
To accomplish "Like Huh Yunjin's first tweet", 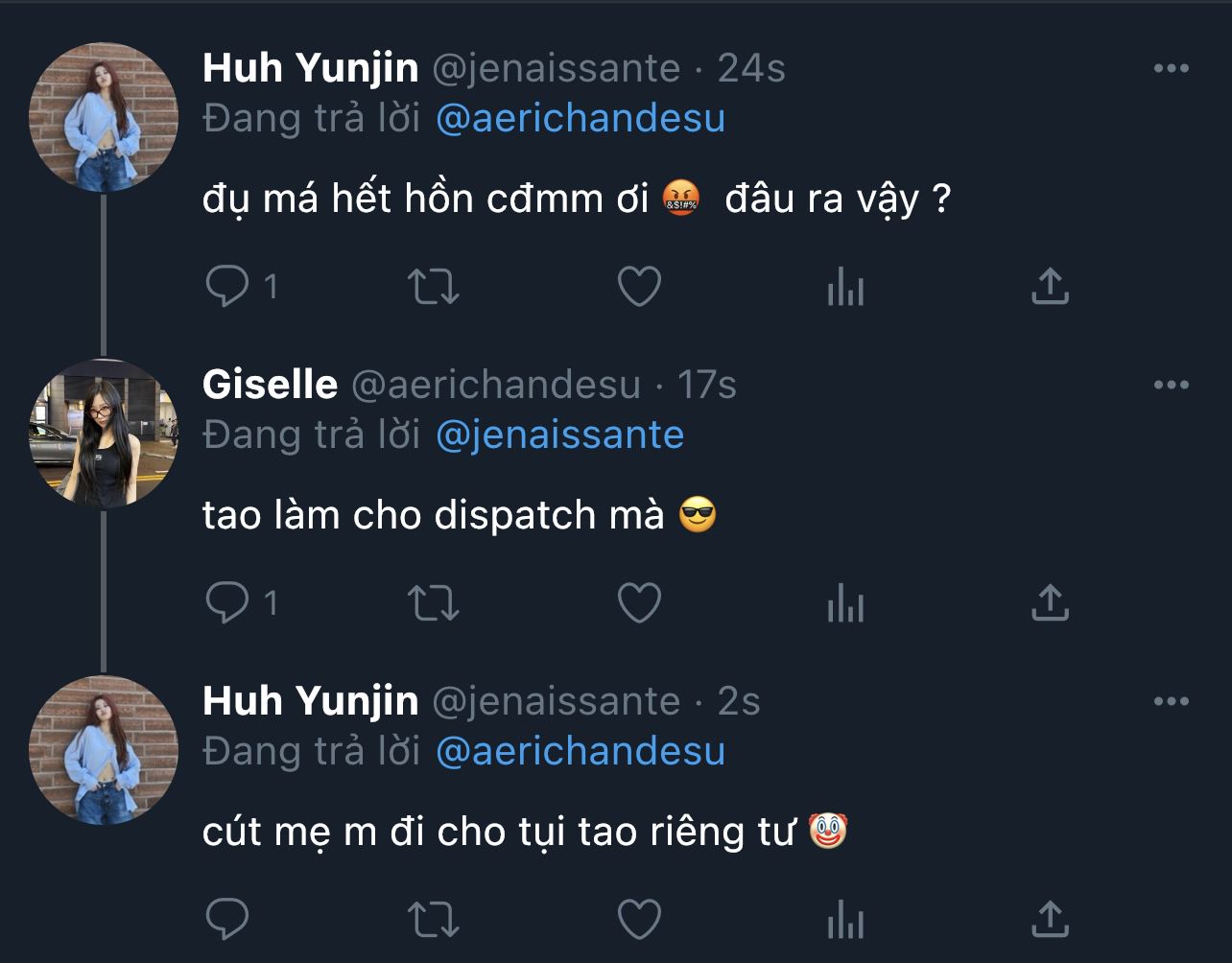I will [639, 286].
